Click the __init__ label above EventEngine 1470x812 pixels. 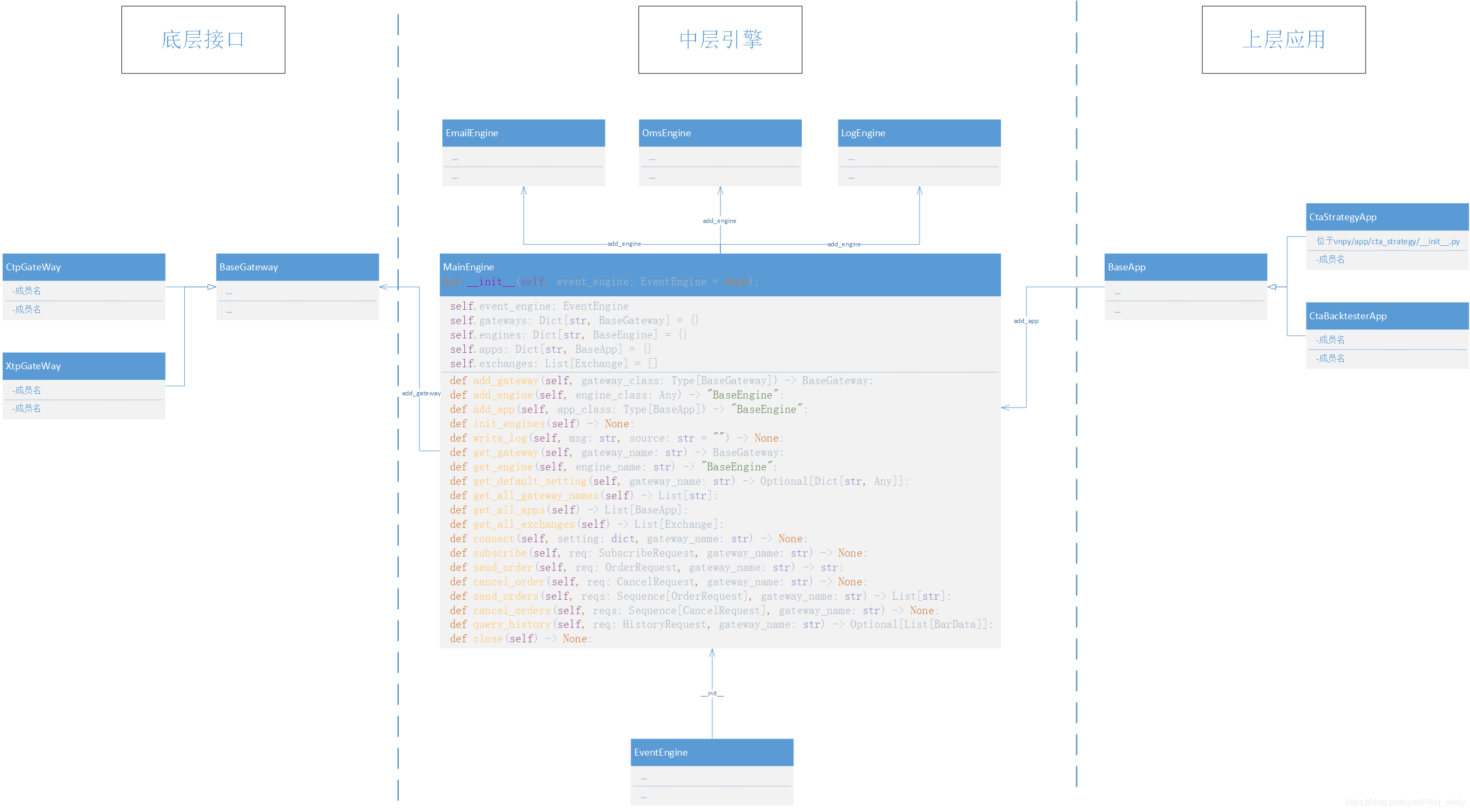coord(712,693)
